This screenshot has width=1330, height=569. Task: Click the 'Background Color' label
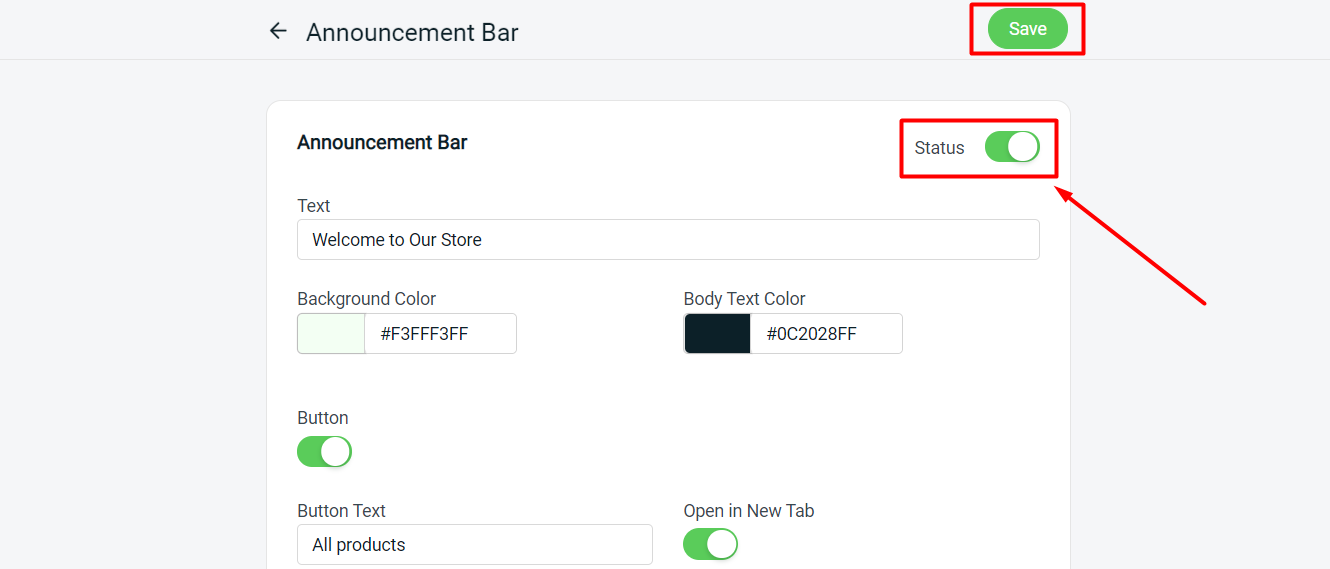coord(366,299)
